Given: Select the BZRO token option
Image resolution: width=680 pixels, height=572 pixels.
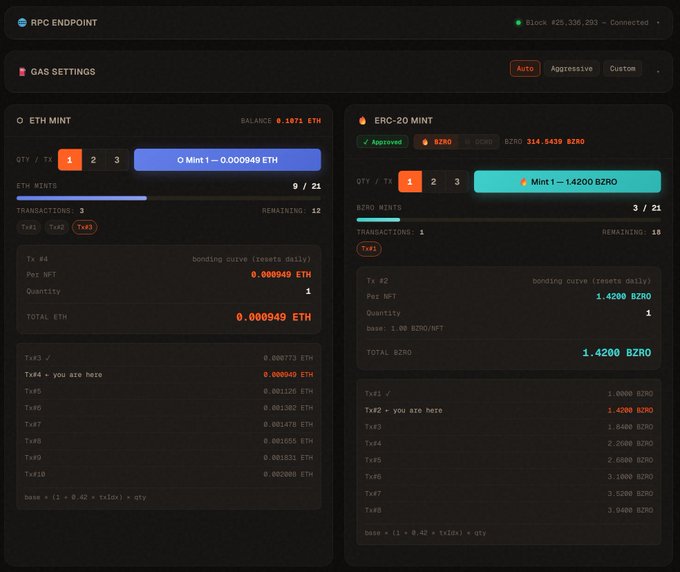Looking at the screenshot, I should (x=437, y=142).
